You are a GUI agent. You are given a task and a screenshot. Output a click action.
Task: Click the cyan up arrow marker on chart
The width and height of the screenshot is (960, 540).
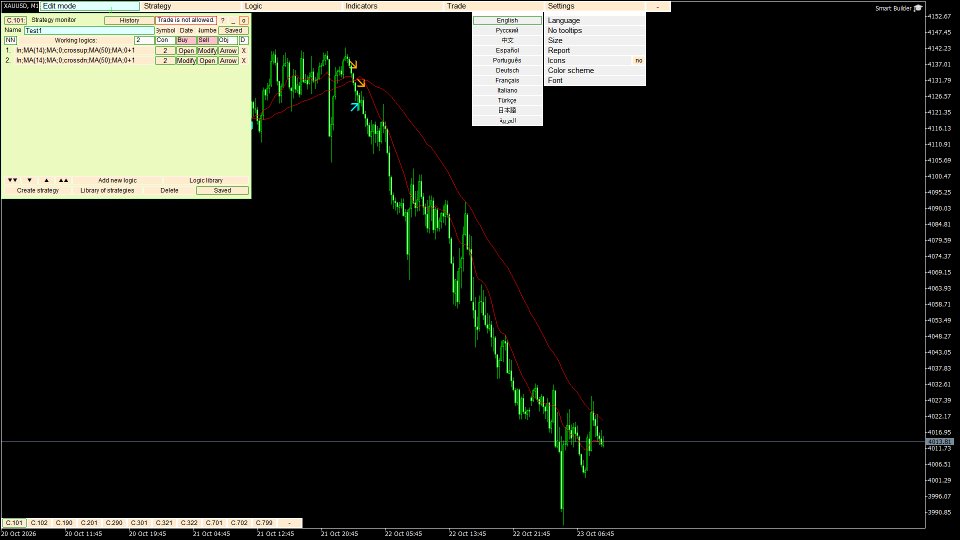click(354, 107)
